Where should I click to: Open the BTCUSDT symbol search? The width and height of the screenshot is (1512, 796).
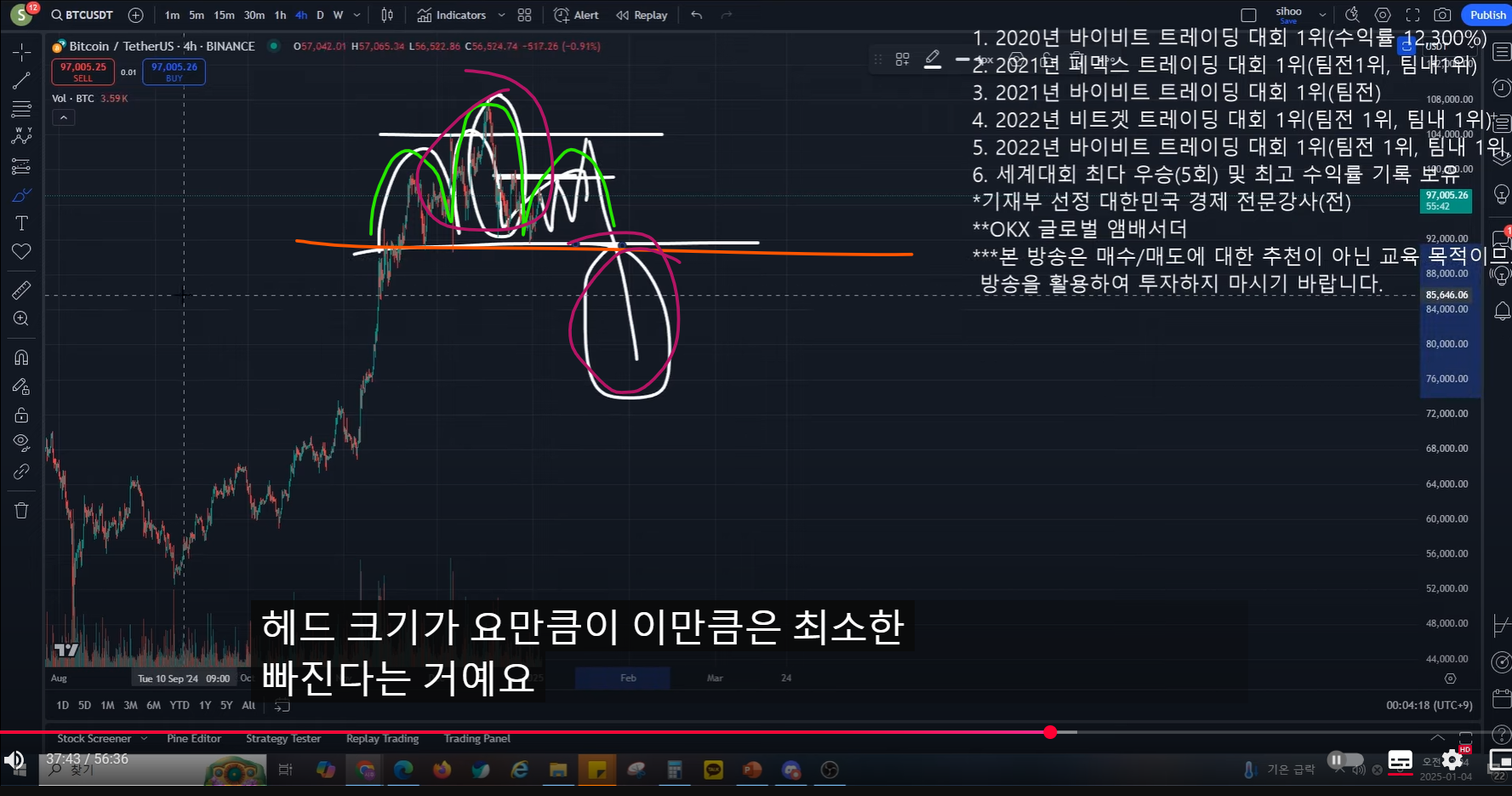83,15
